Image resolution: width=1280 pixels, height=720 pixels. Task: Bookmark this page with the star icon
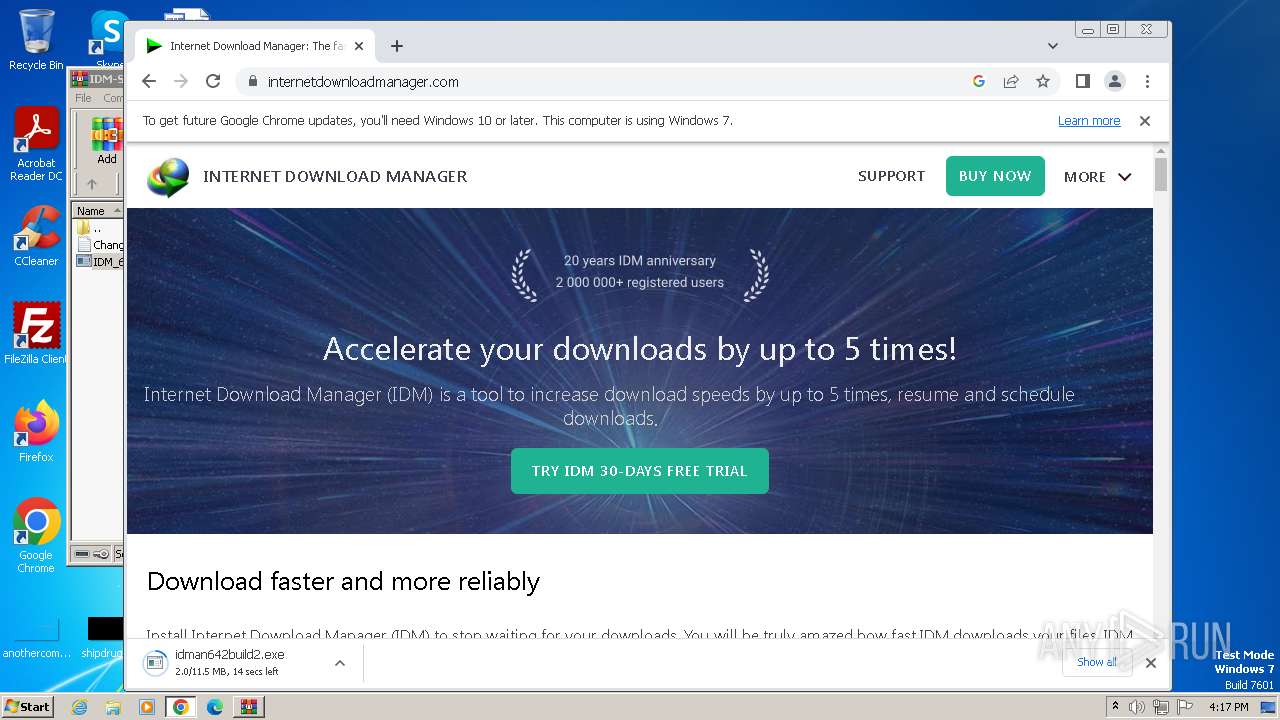click(x=1043, y=82)
